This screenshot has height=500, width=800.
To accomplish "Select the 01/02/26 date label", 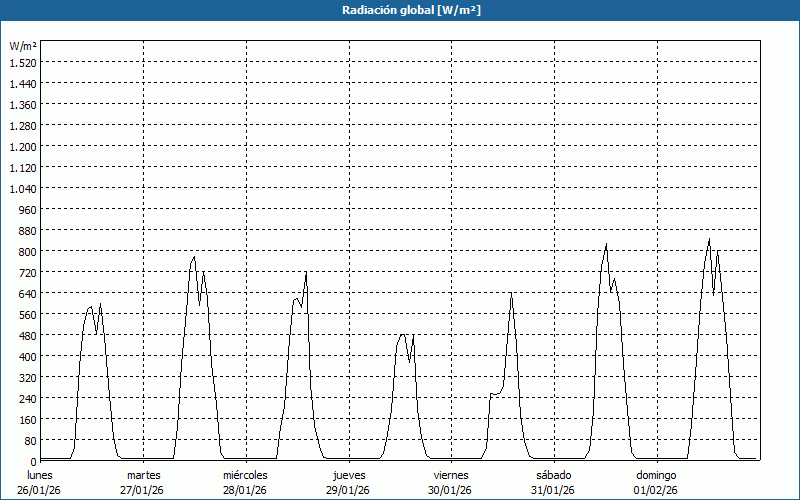I will (656, 490).
